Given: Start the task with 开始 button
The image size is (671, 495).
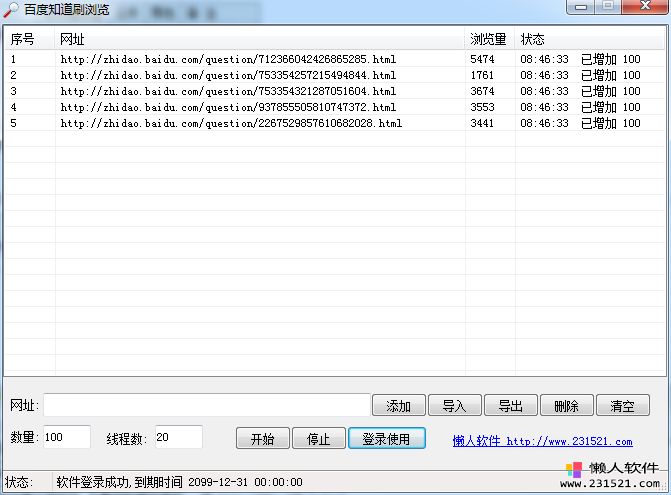Looking at the screenshot, I should [x=263, y=438].
